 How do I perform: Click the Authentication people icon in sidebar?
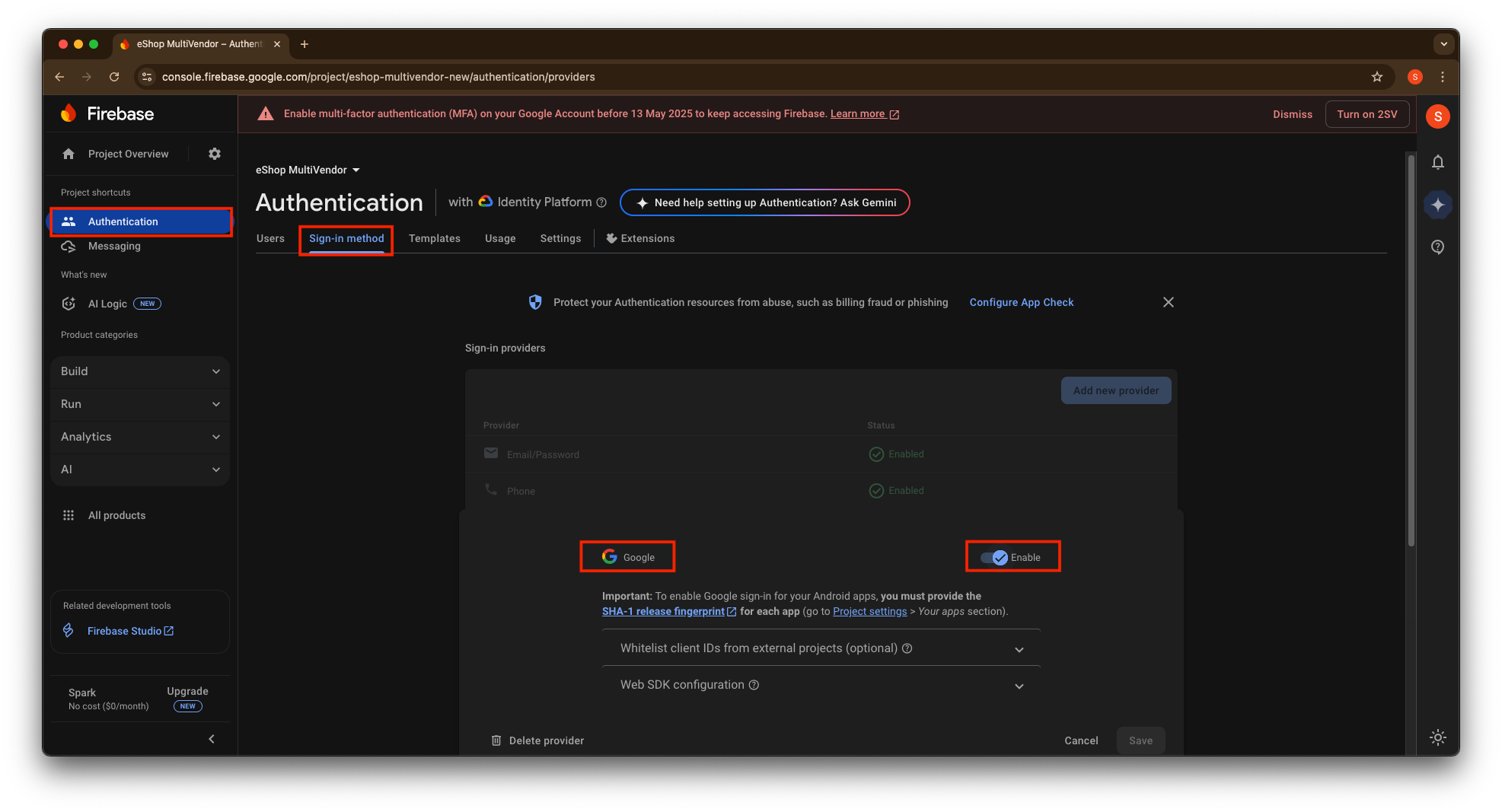pos(69,221)
